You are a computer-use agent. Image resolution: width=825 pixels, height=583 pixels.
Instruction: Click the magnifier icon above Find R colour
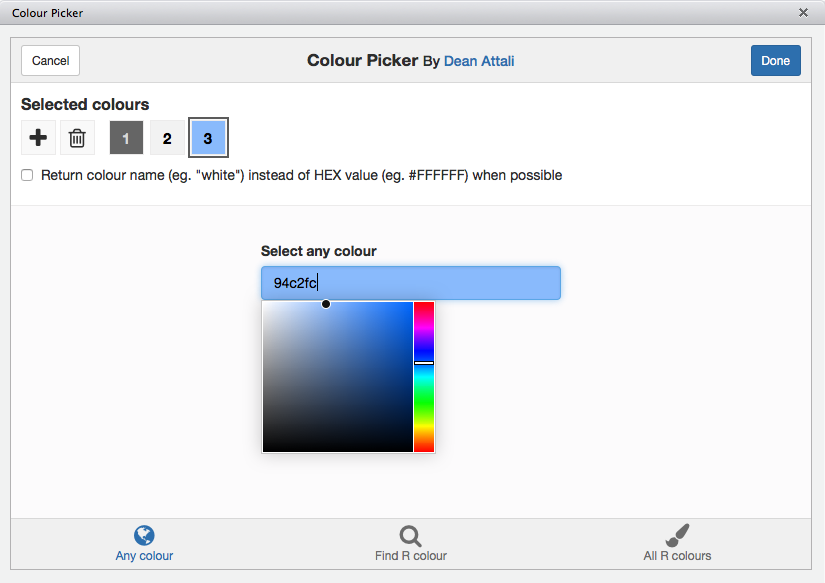tap(410, 536)
